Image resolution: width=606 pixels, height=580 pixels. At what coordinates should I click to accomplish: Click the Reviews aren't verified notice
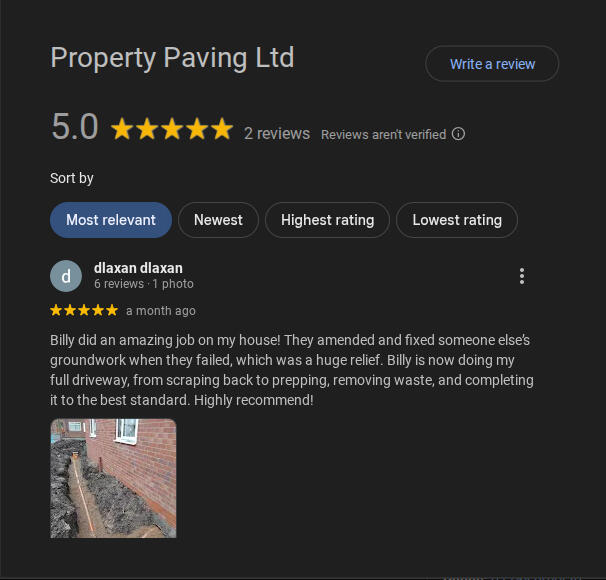tap(384, 134)
